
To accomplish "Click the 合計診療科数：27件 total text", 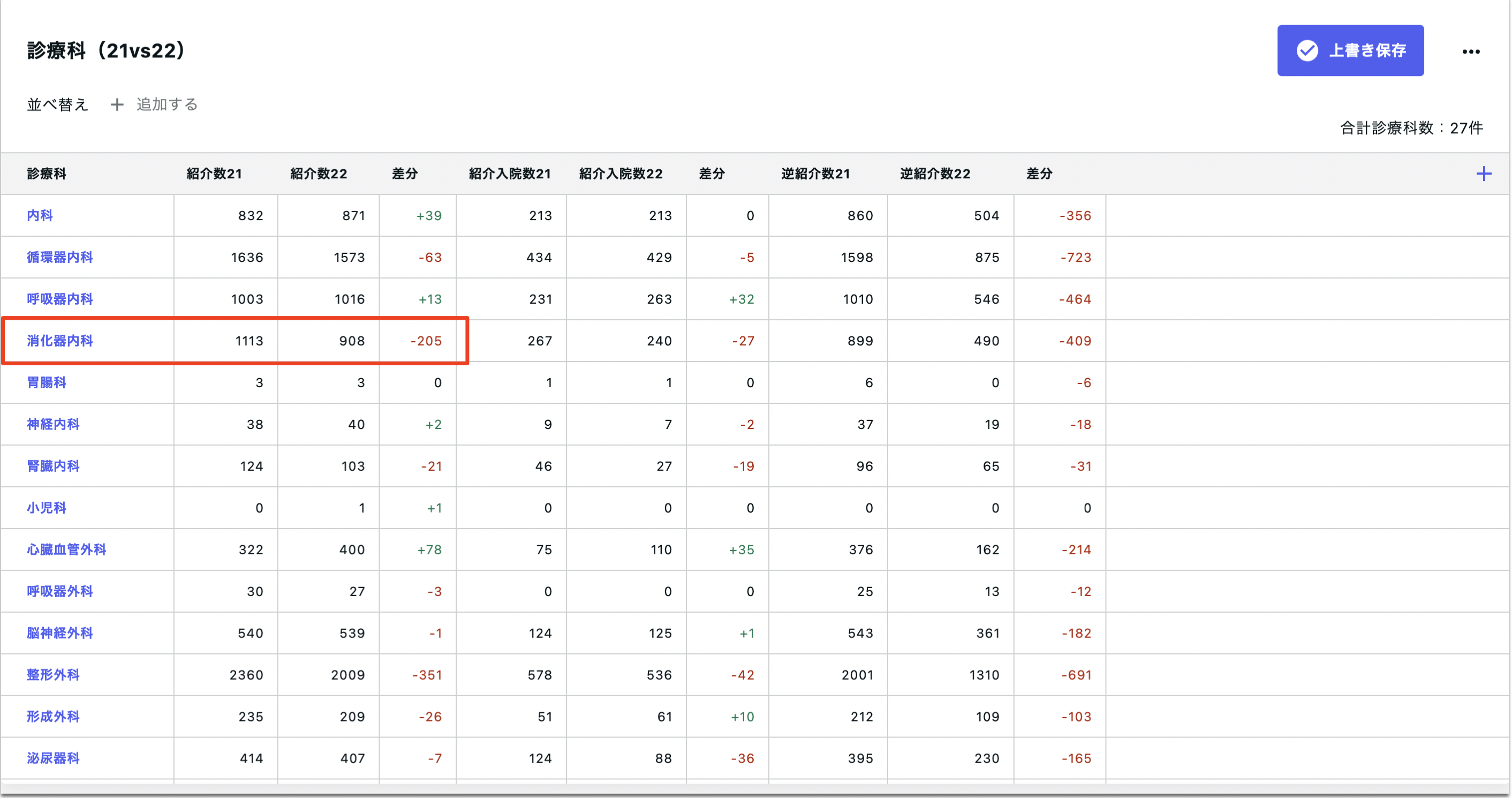I will [1412, 128].
